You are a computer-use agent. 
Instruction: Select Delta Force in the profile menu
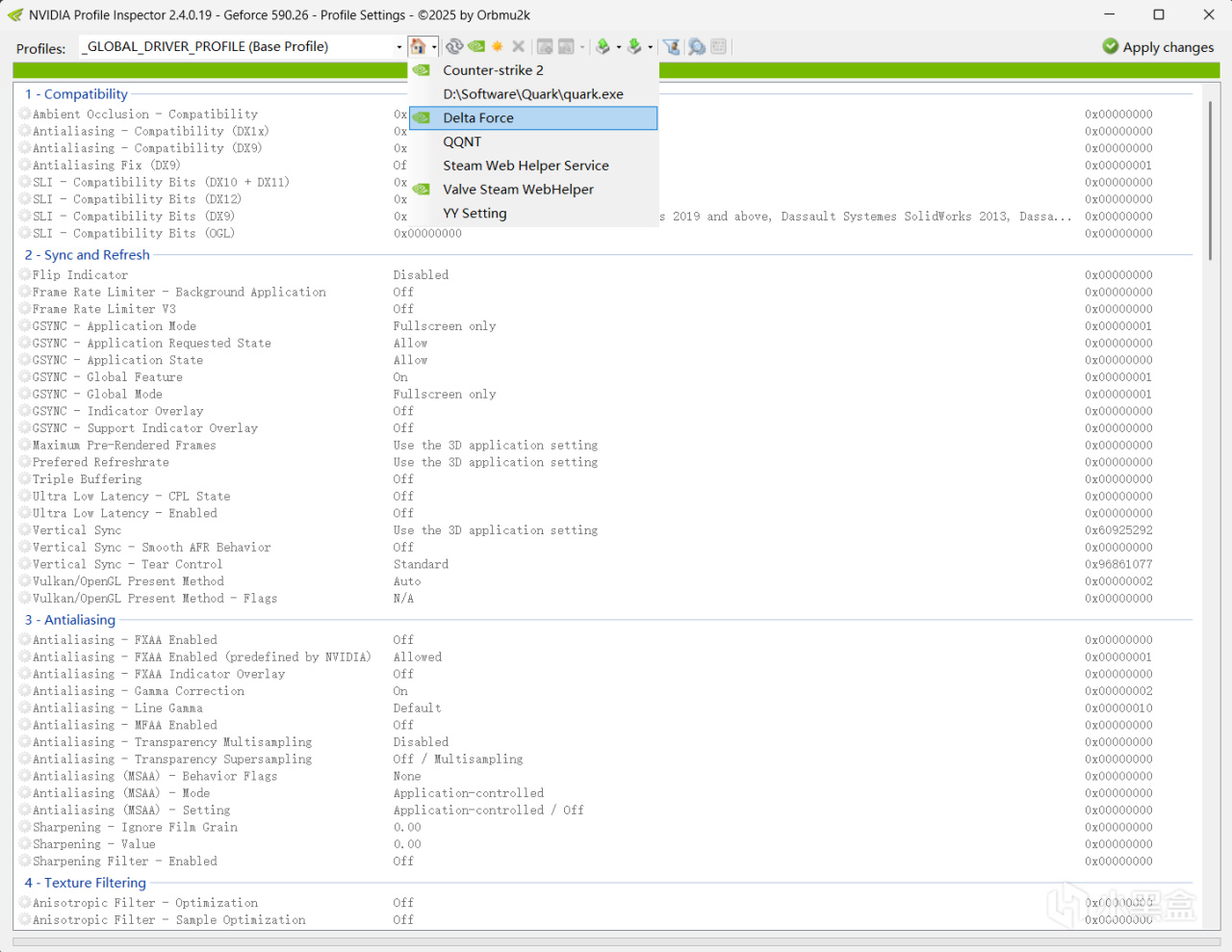[x=533, y=117]
